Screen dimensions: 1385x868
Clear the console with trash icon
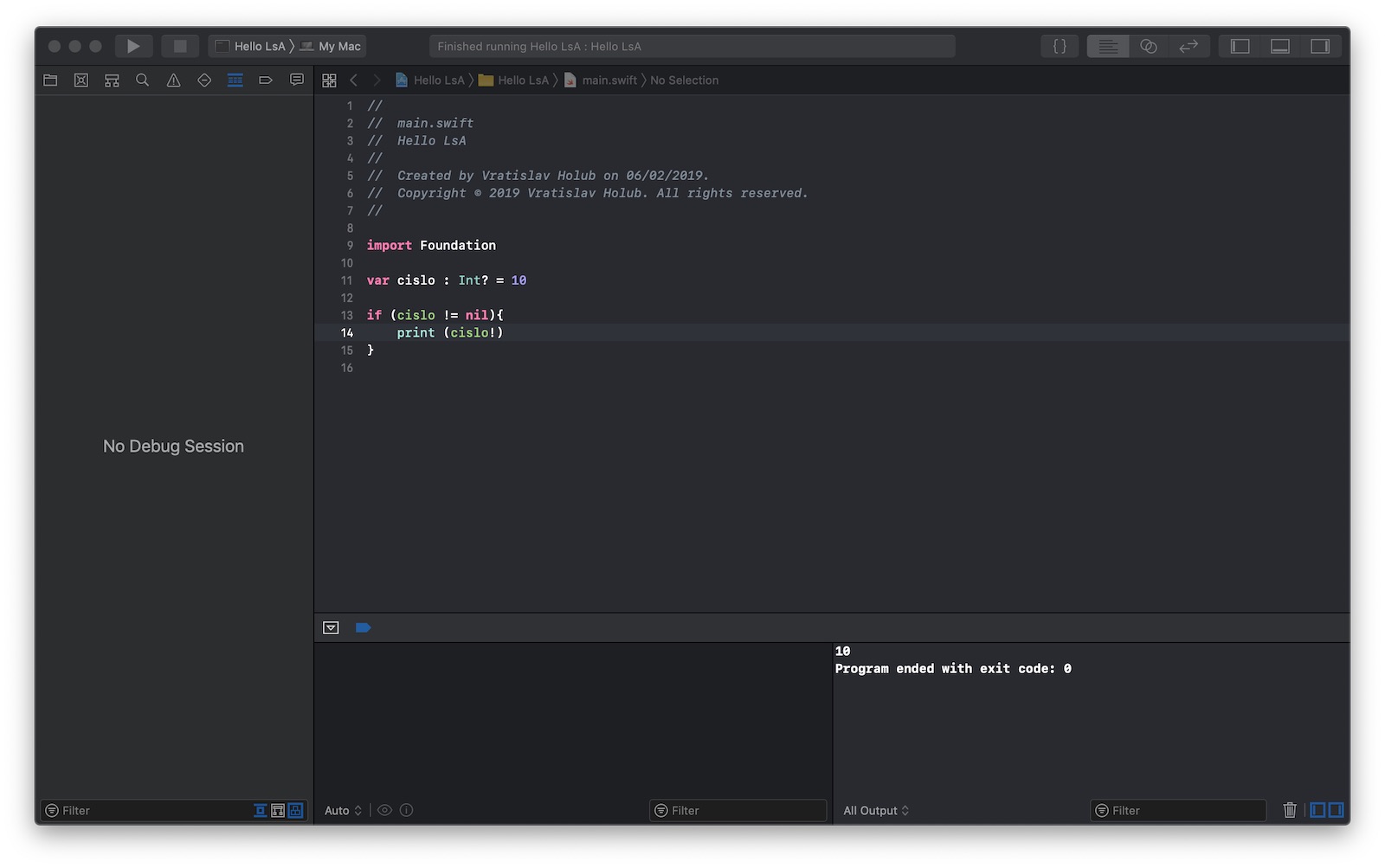[1289, 810]
